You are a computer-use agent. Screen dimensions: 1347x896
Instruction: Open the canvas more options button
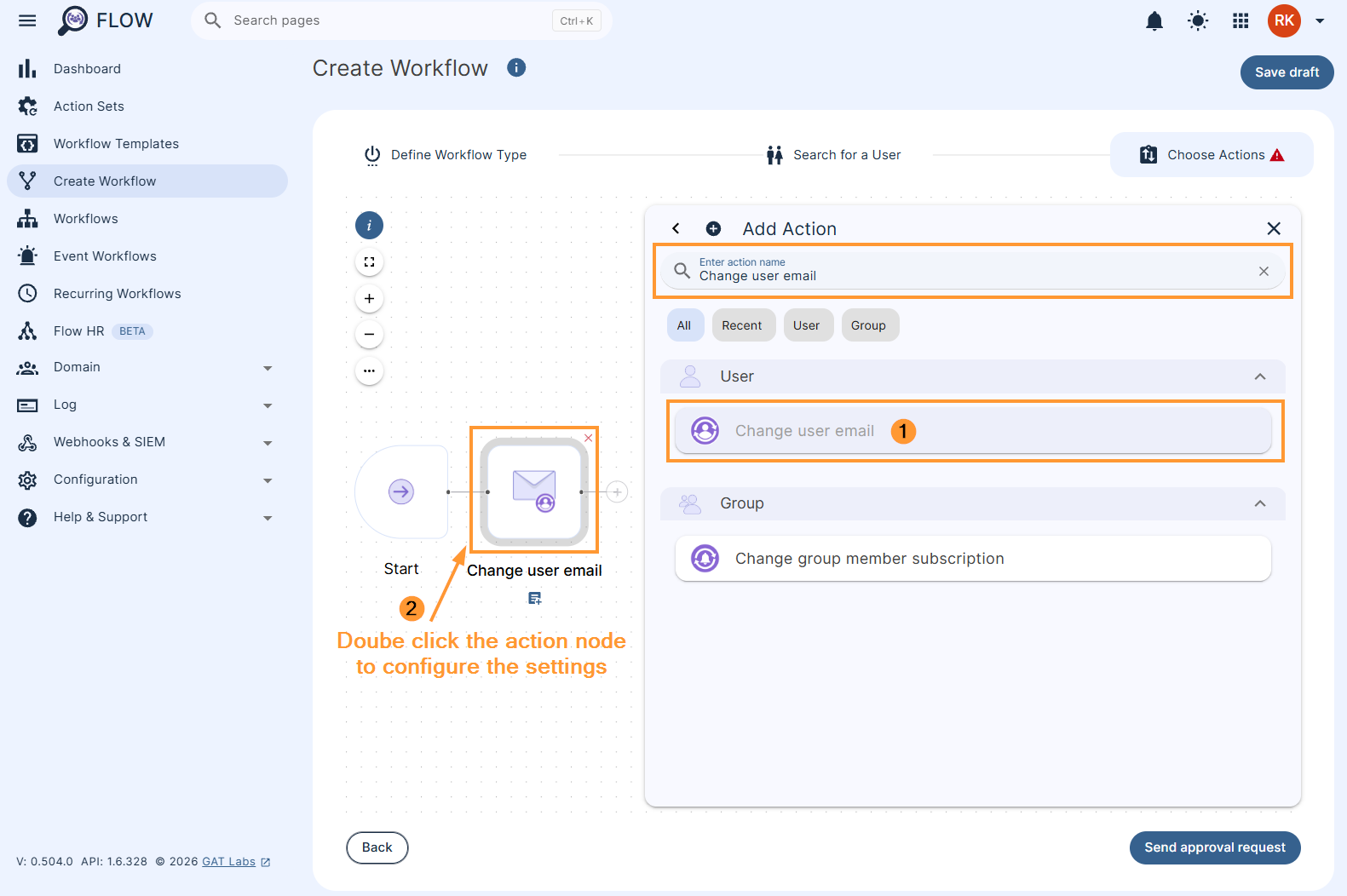[x=369, y=371]
